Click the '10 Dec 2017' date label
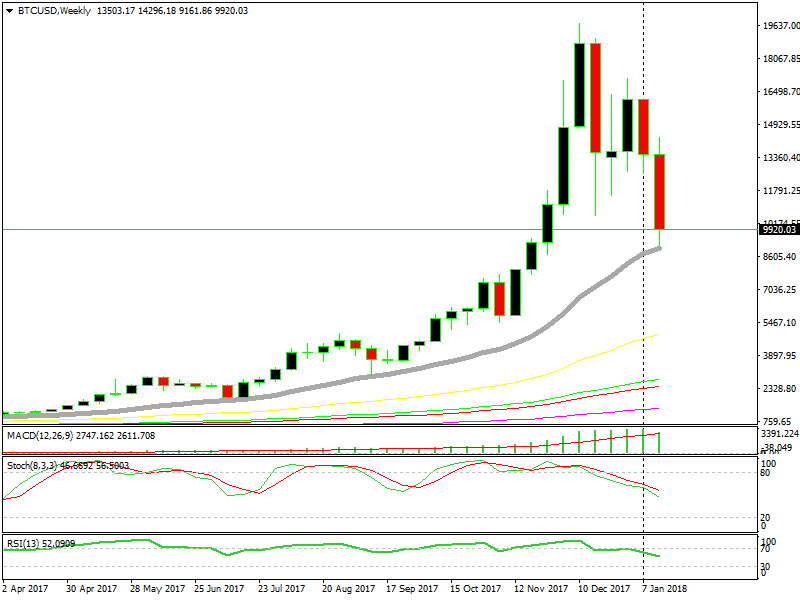The image size is (800, 600). click(x=604, y=589)
